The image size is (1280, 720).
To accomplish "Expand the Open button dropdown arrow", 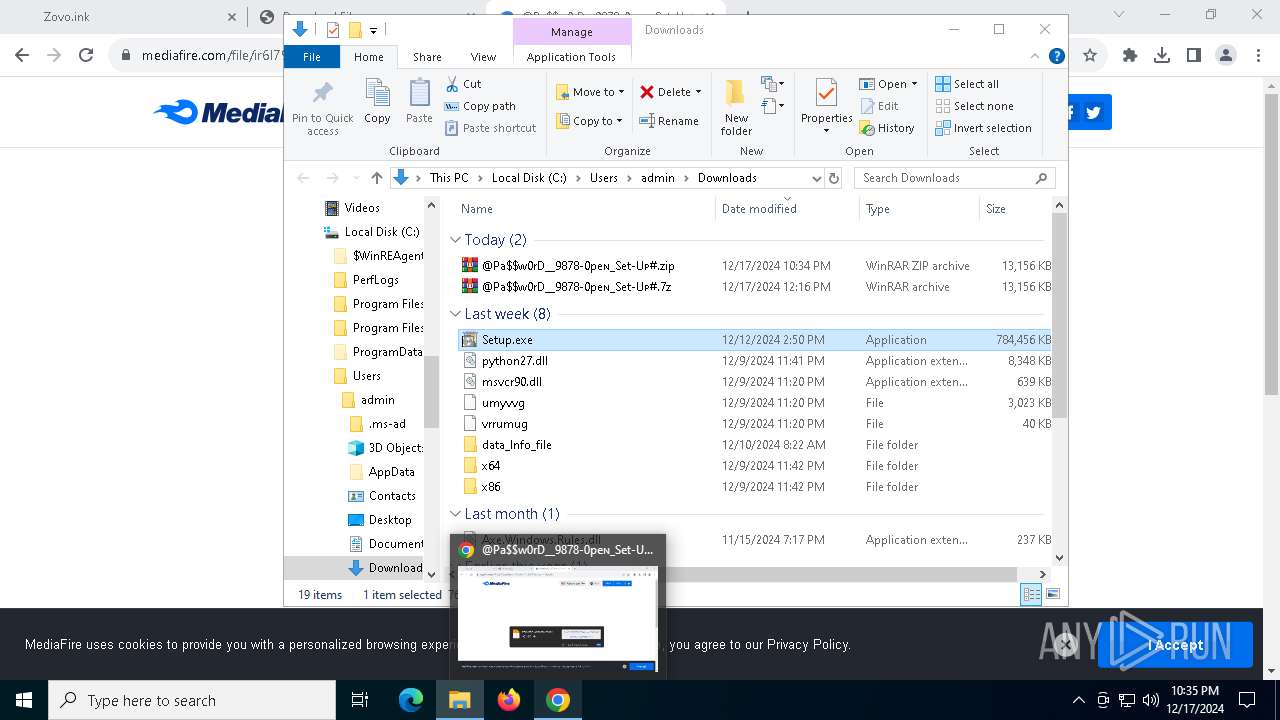I will [x=914, y=84].
